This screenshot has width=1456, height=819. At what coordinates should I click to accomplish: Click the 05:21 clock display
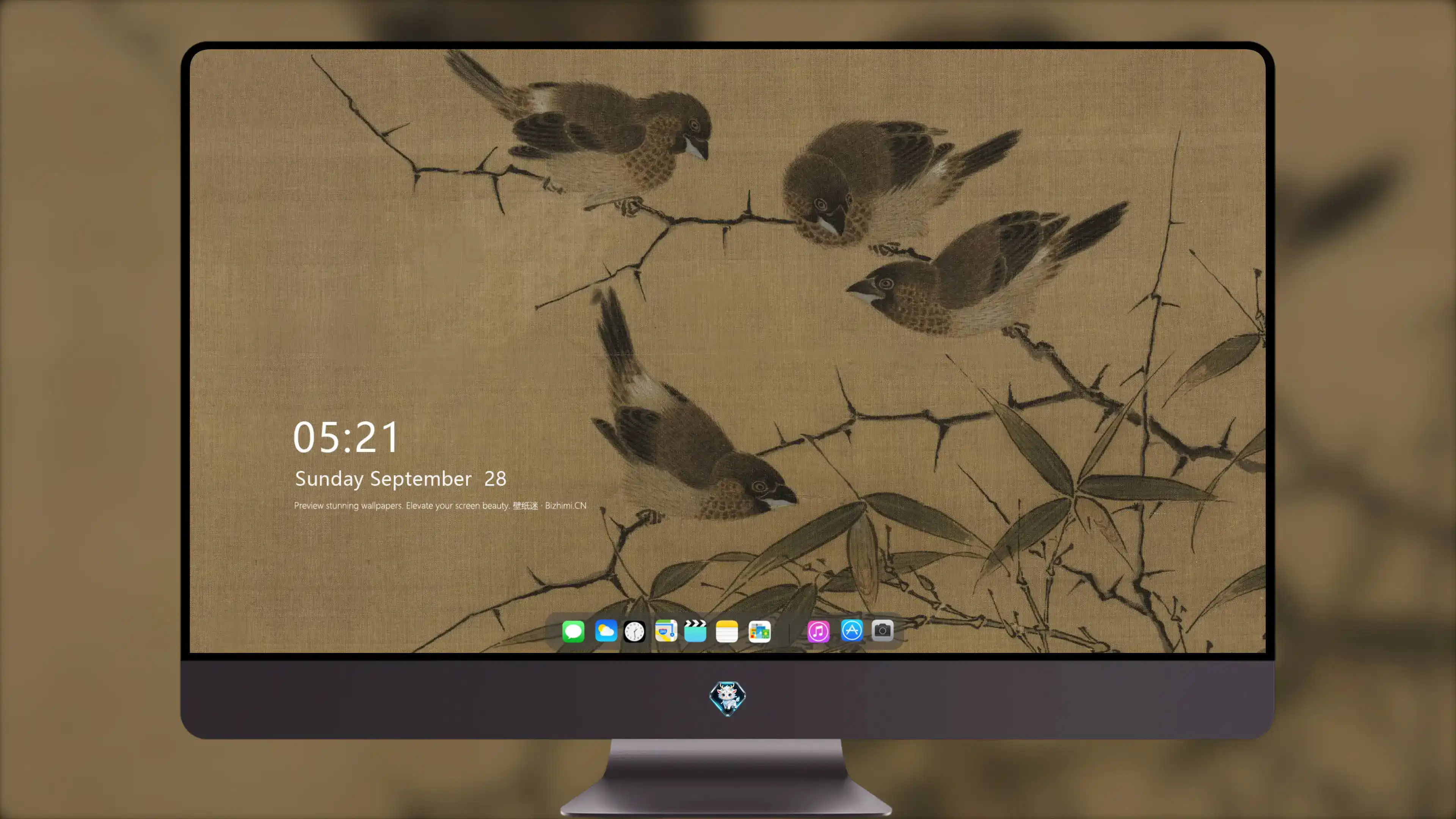coord(346,437)
